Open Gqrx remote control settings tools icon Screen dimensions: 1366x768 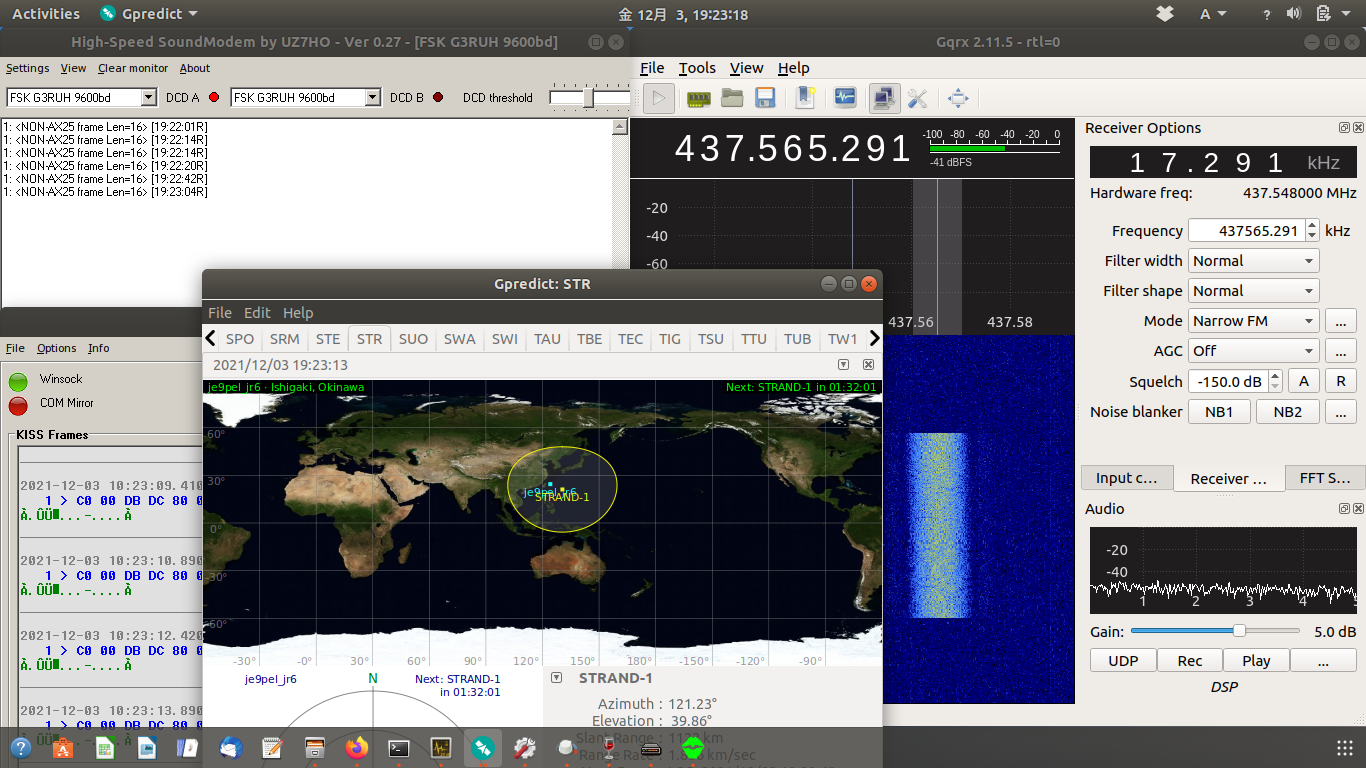click(918, 98)
